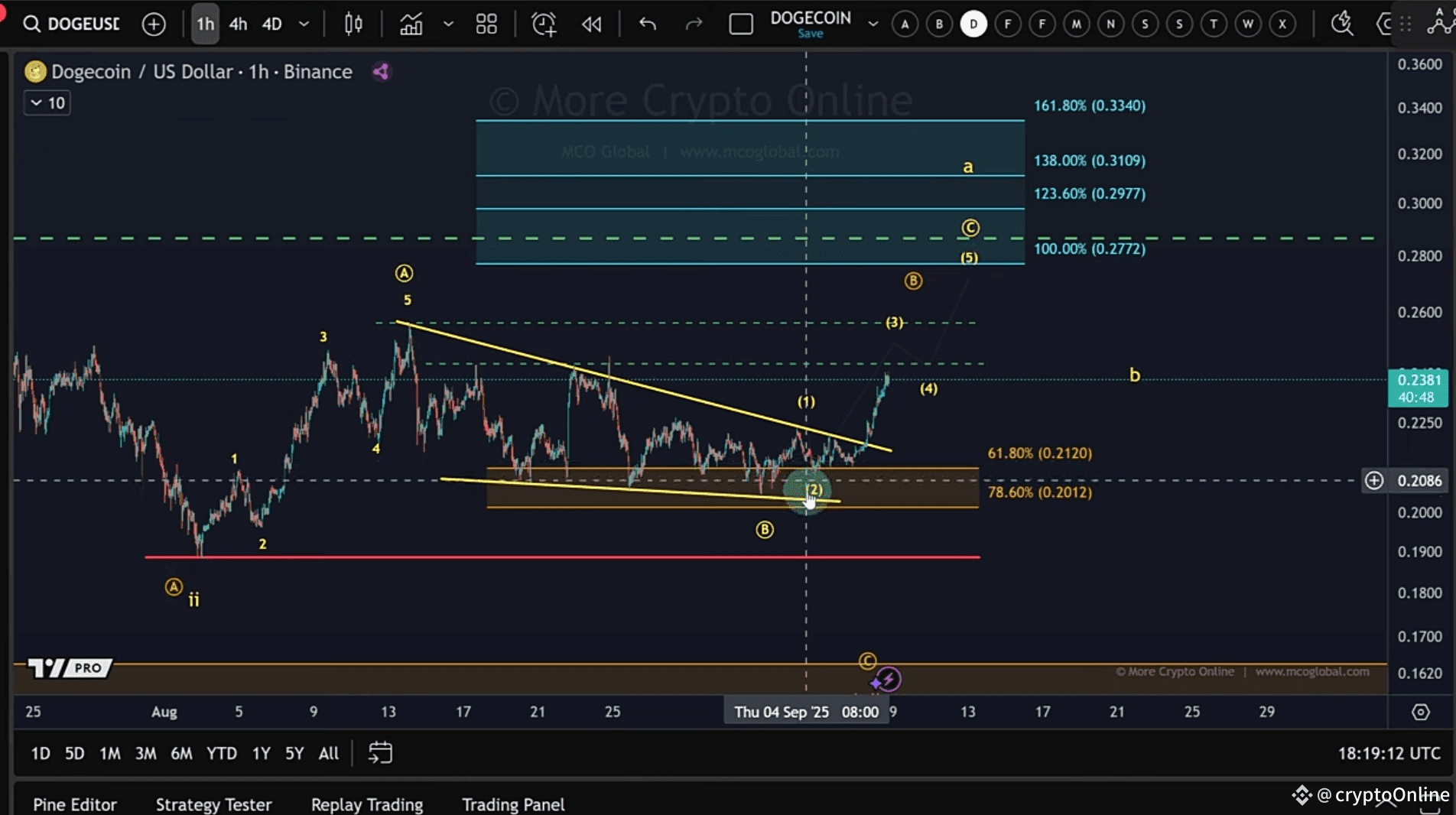Viewport: 1456px width, 815px height.
Task: Collapse the indicator legend showing 10
Action: click(47, 102)
